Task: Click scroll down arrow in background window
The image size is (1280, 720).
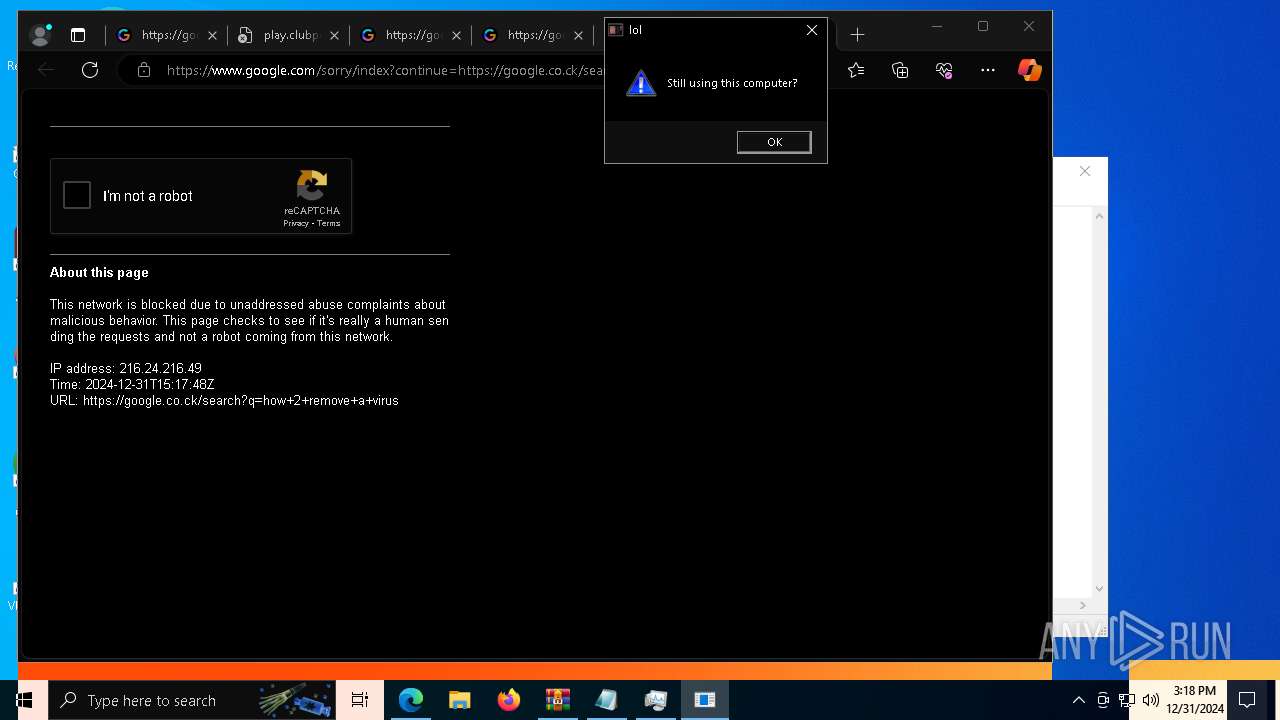Action: [x=1100, y=589]
